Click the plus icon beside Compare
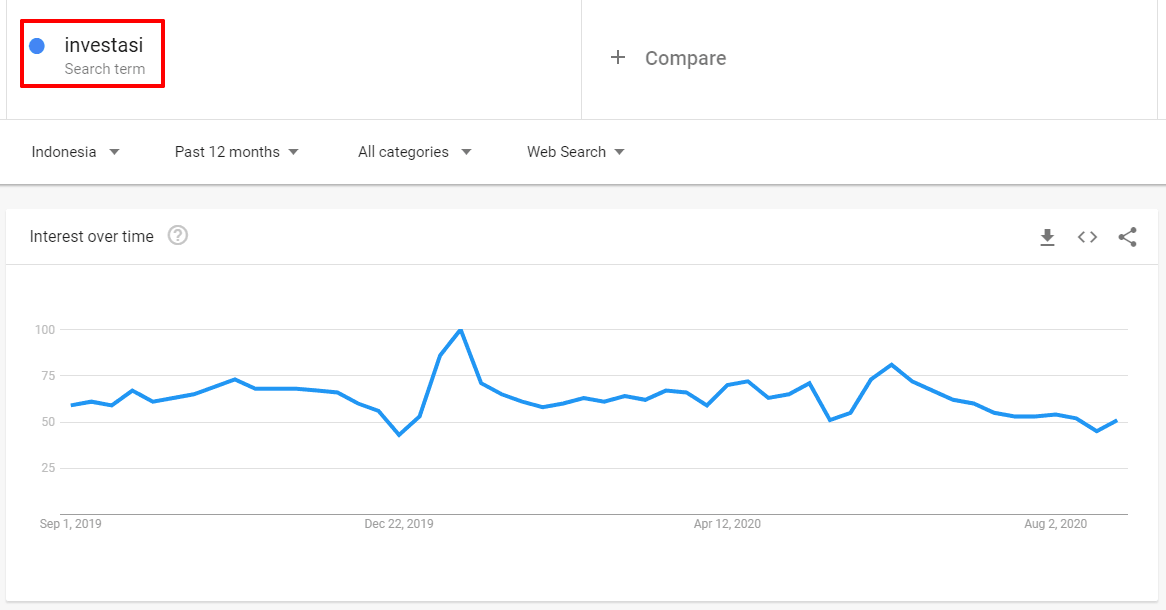1166x610 pixels. coord(618,58)
